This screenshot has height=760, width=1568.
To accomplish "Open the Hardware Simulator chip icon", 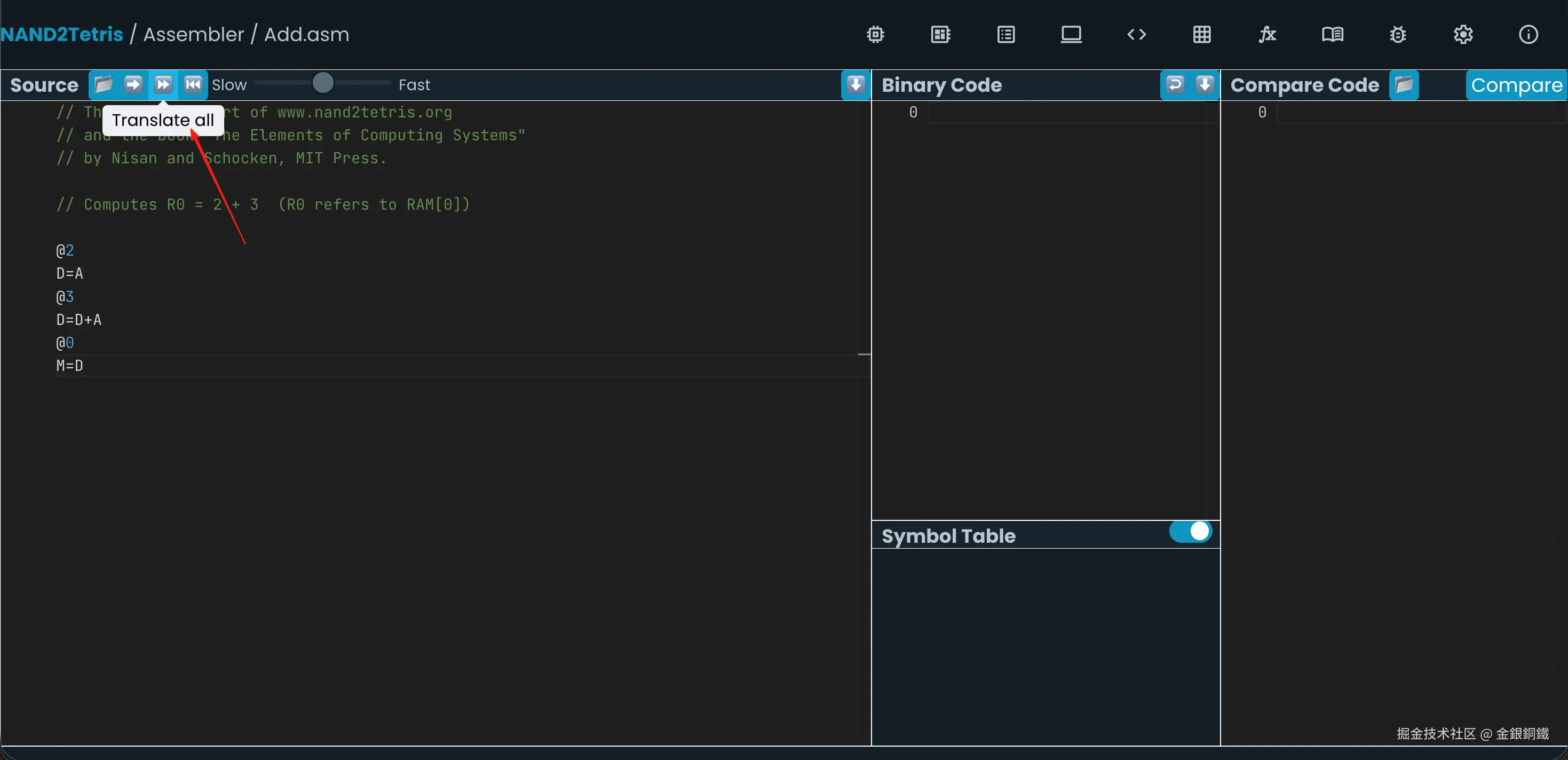I will pyautogui.click(x=875, y=34).
